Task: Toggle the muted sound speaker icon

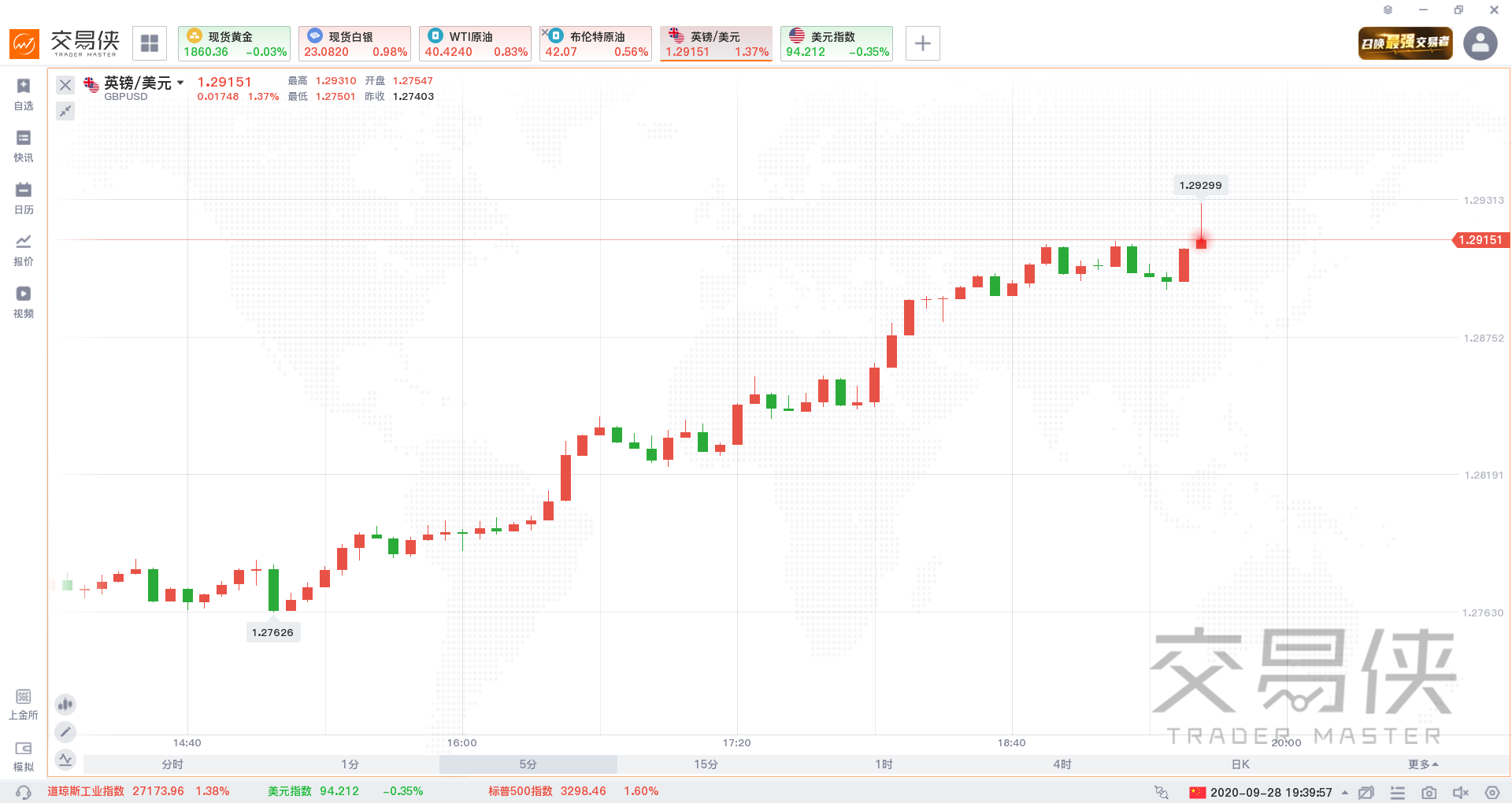Action: (1461, 793)
